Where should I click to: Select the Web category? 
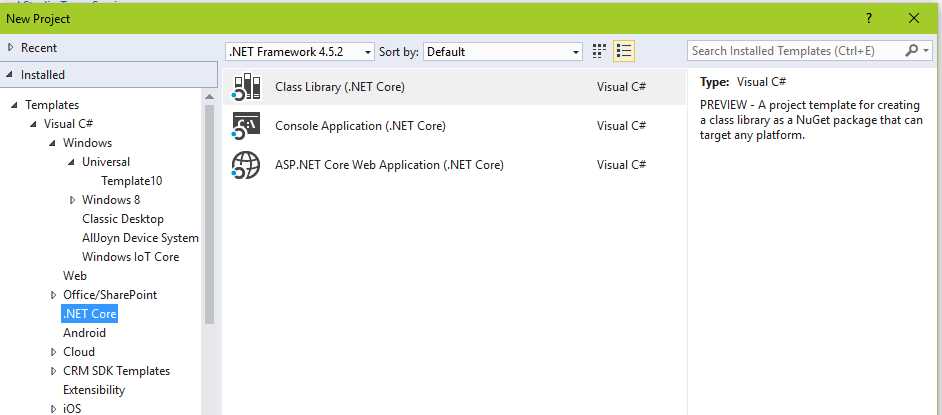(x=74, y=276)
